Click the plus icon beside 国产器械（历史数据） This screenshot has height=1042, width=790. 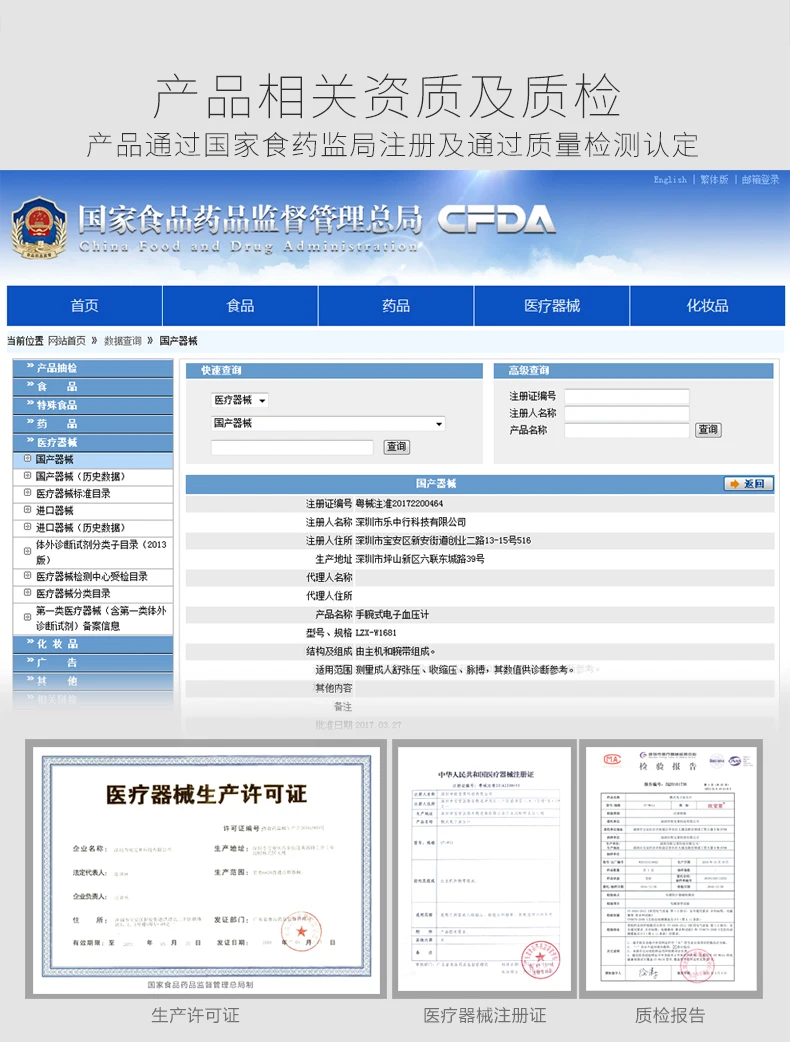27,476
